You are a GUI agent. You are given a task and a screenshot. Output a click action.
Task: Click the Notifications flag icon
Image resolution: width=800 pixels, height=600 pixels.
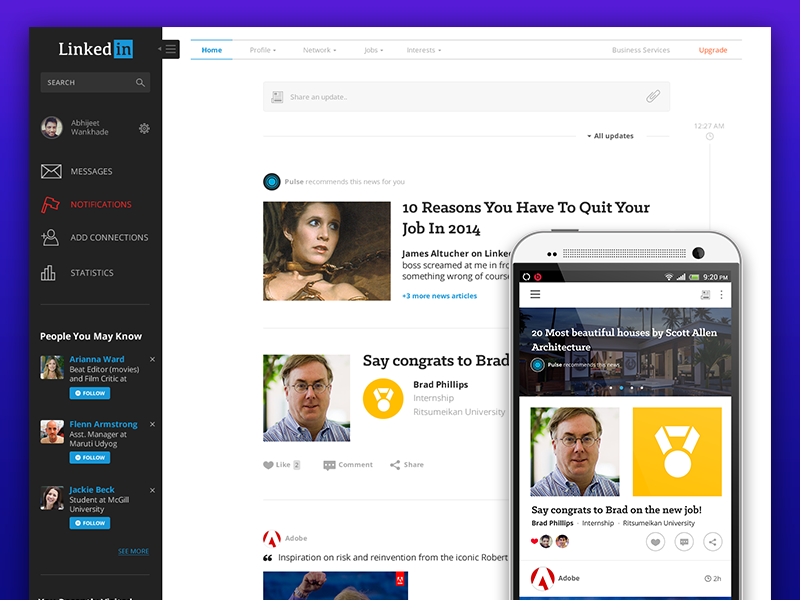coord(50,205)
